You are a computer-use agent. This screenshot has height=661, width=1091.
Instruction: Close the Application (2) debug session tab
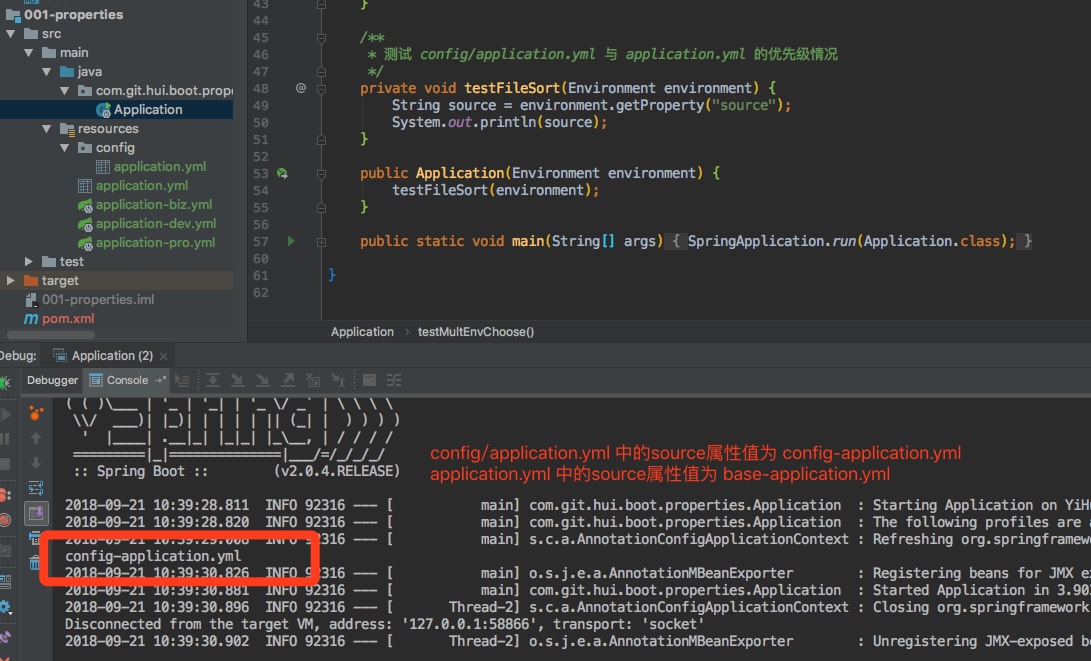click(x=163, y=356)
